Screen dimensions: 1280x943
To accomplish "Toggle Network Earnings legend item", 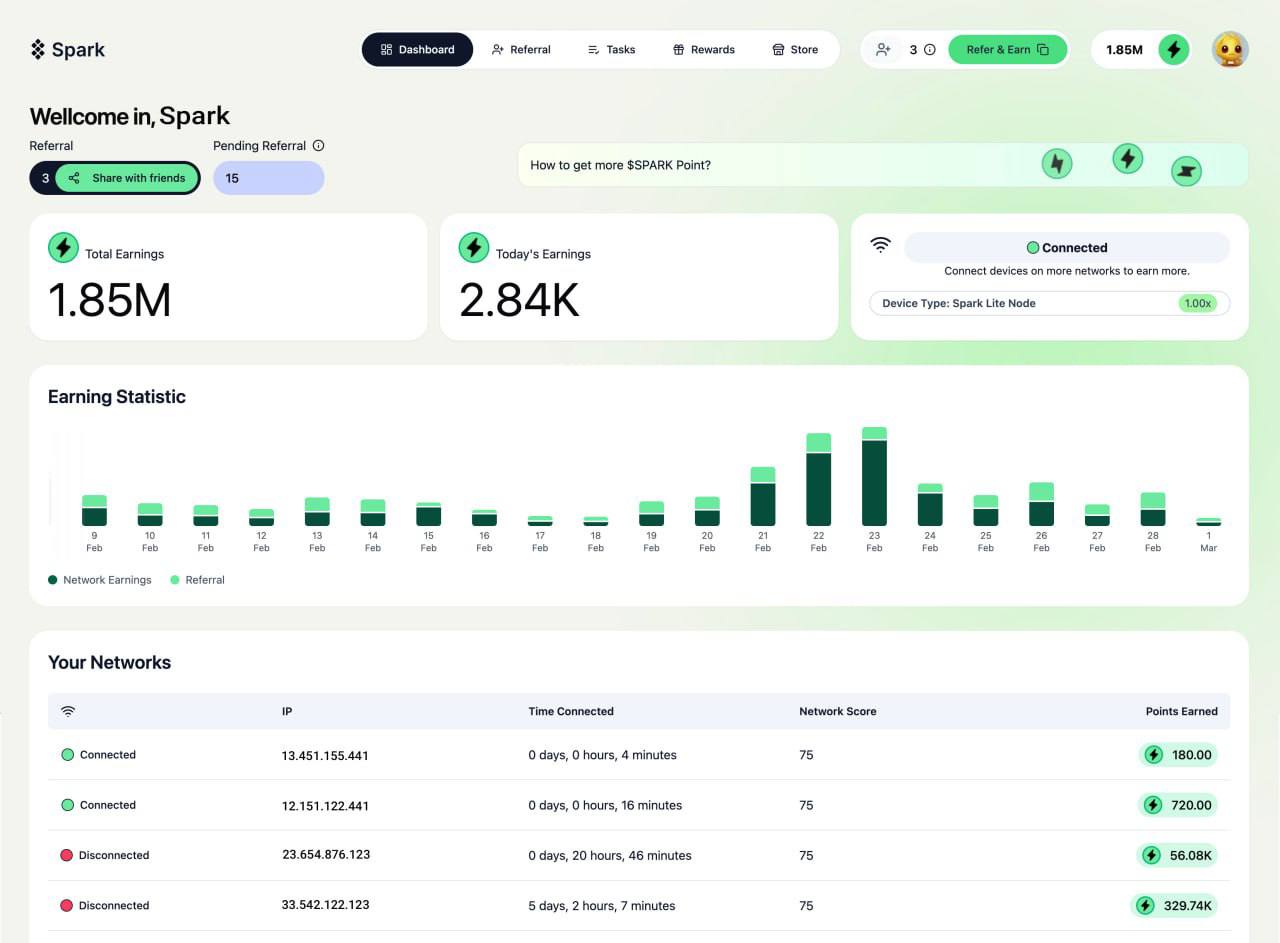I will point(100,580).
